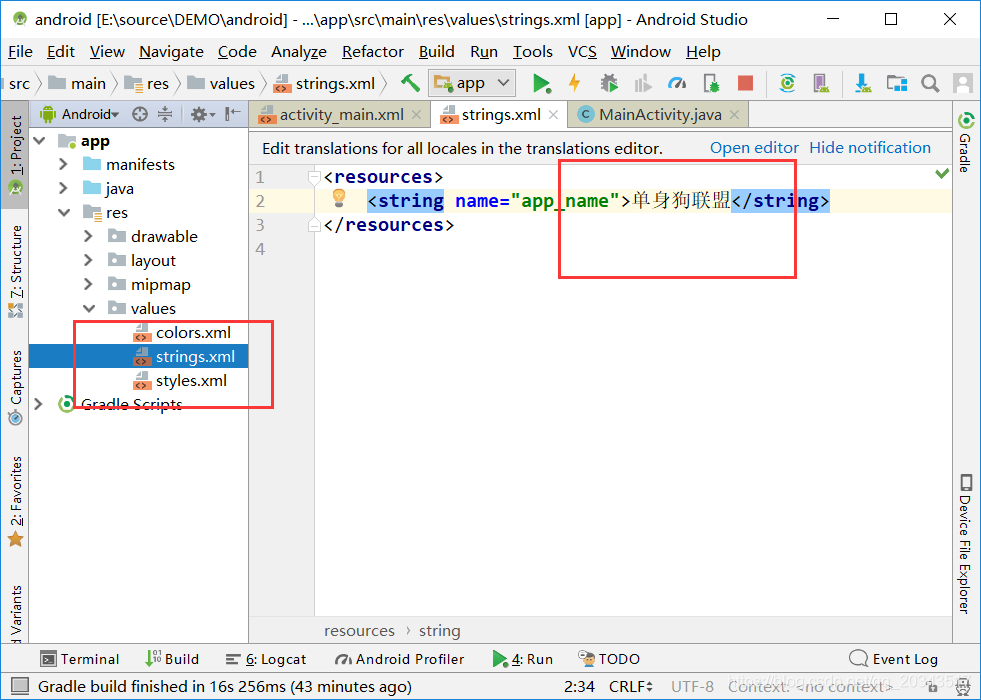Run the app with green play button

pyautogui.click(x=541, y=83)
